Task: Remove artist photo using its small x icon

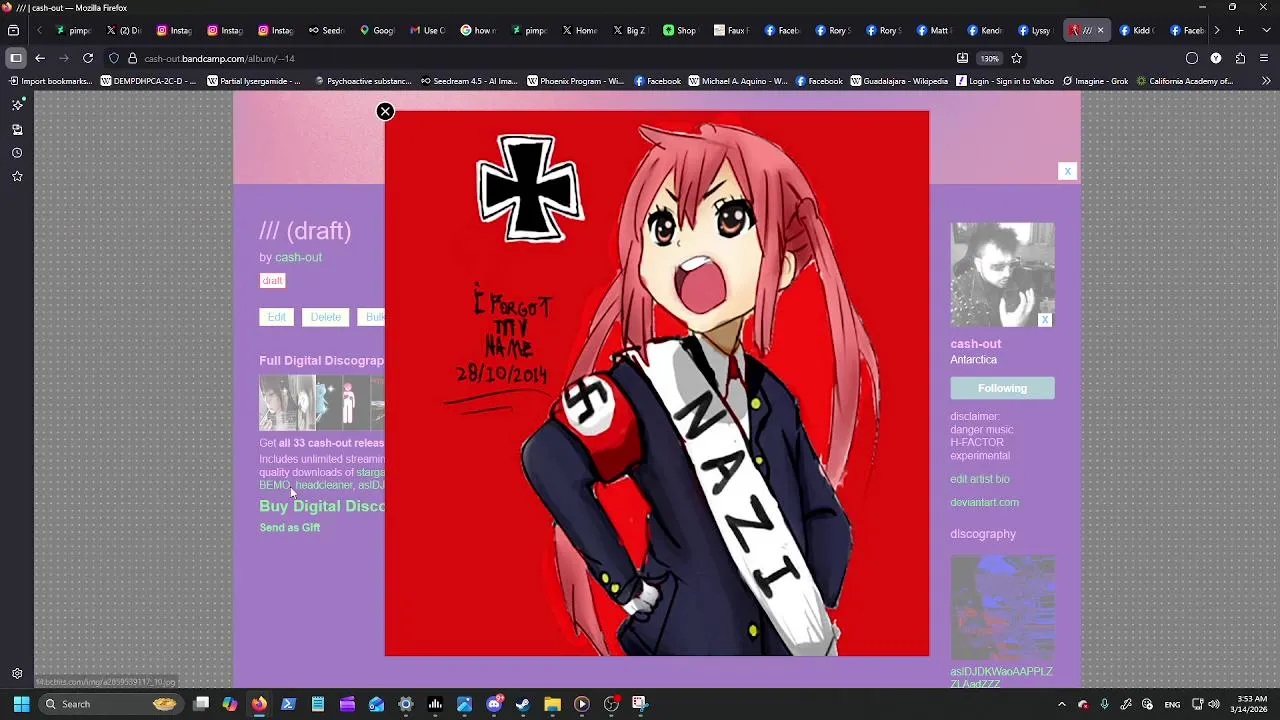Action: [x=1045, y=320]
